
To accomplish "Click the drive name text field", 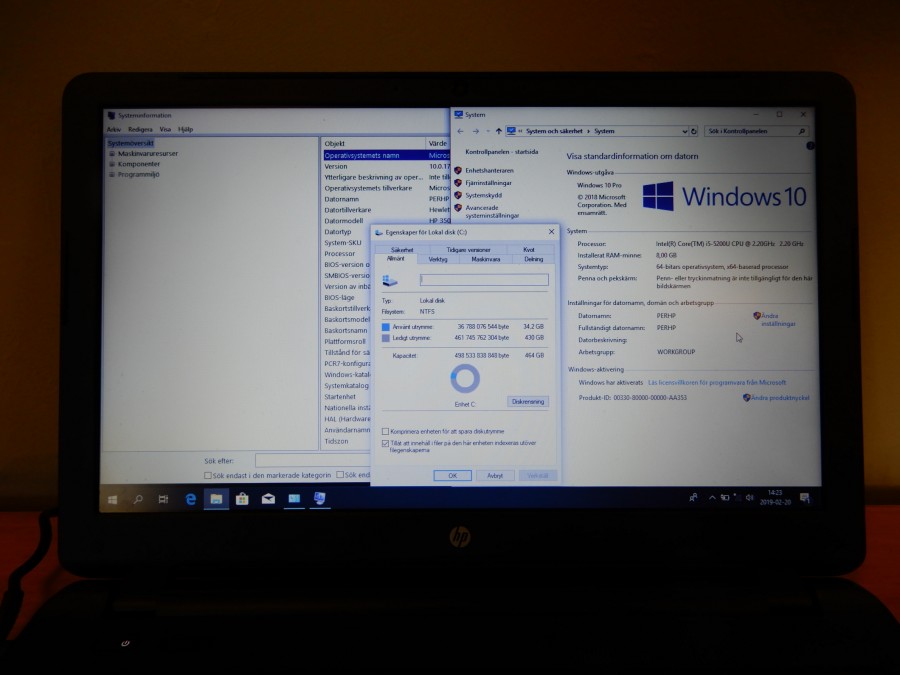I will (x=484, y=280).
